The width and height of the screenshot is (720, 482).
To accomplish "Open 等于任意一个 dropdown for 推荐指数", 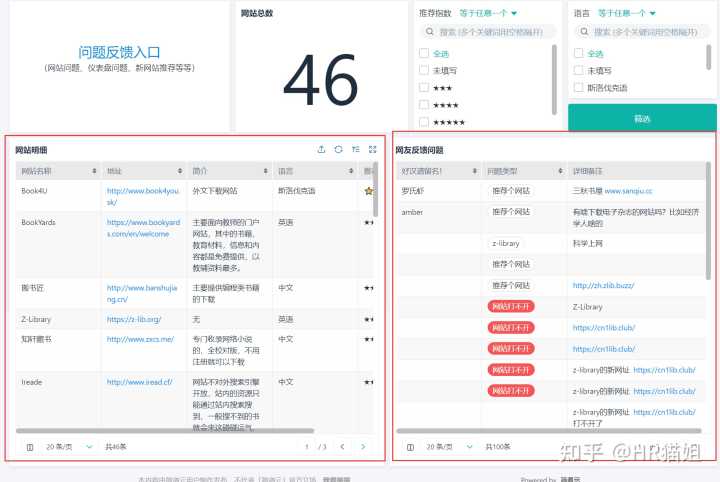I will 488,13.
